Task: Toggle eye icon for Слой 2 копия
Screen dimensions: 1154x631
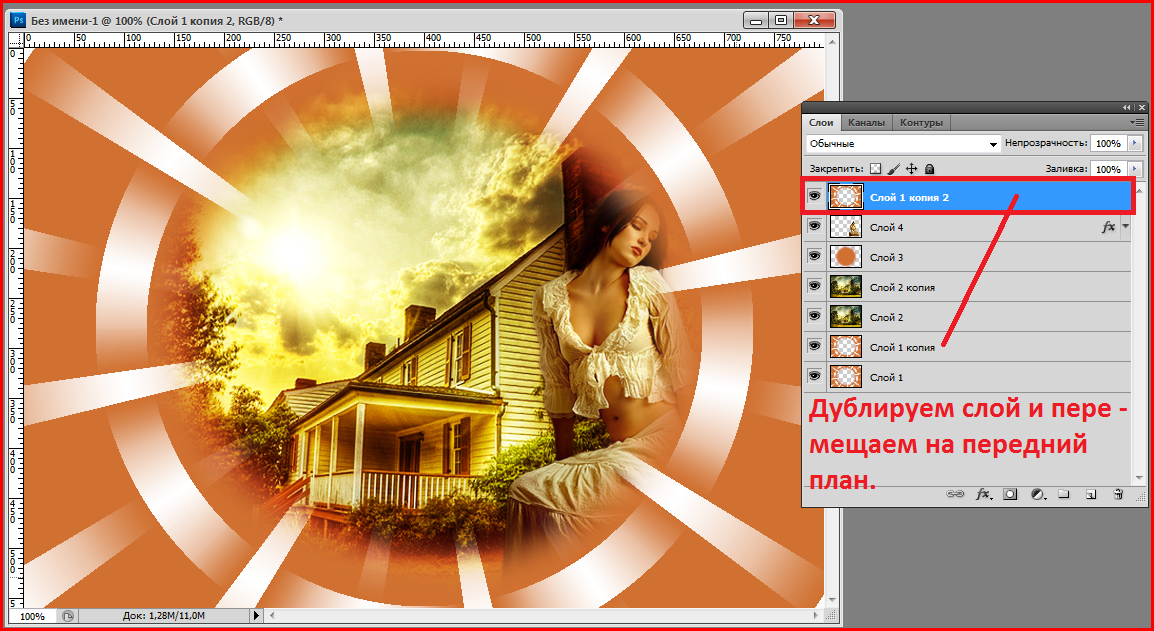Action: 814,286
